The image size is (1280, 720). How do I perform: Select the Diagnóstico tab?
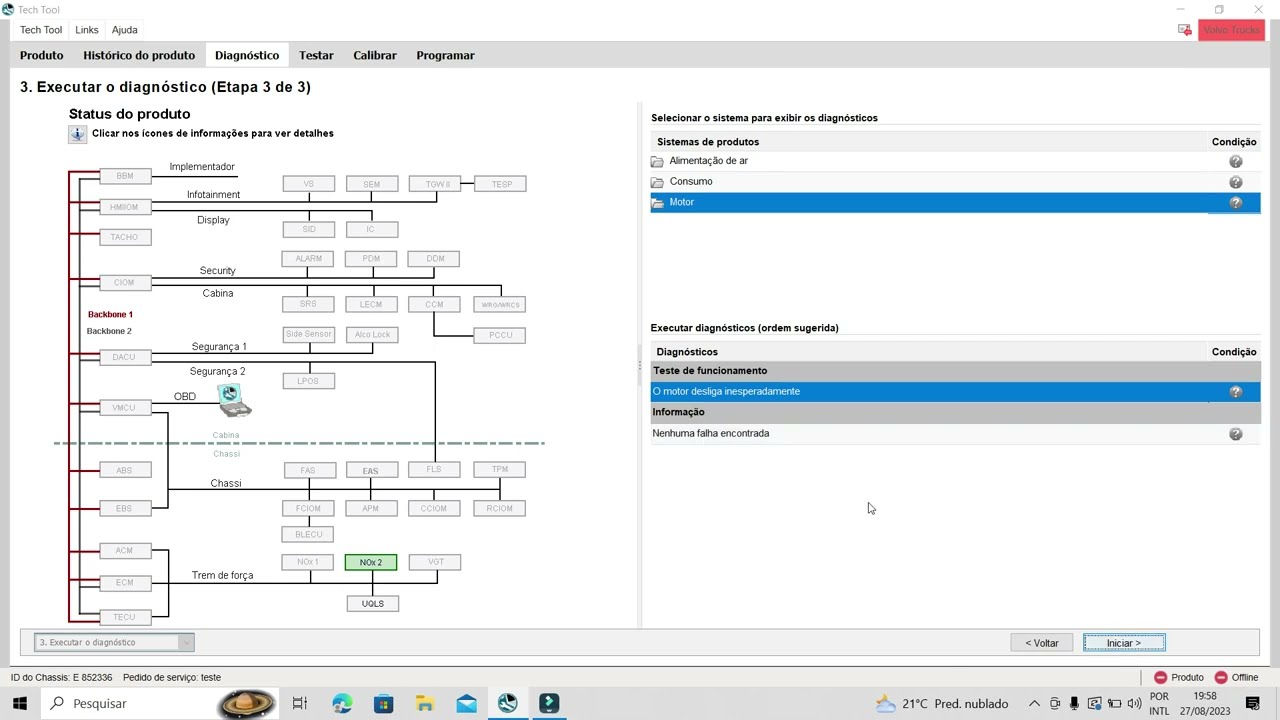pyautogui.click(x=247, y=55)
